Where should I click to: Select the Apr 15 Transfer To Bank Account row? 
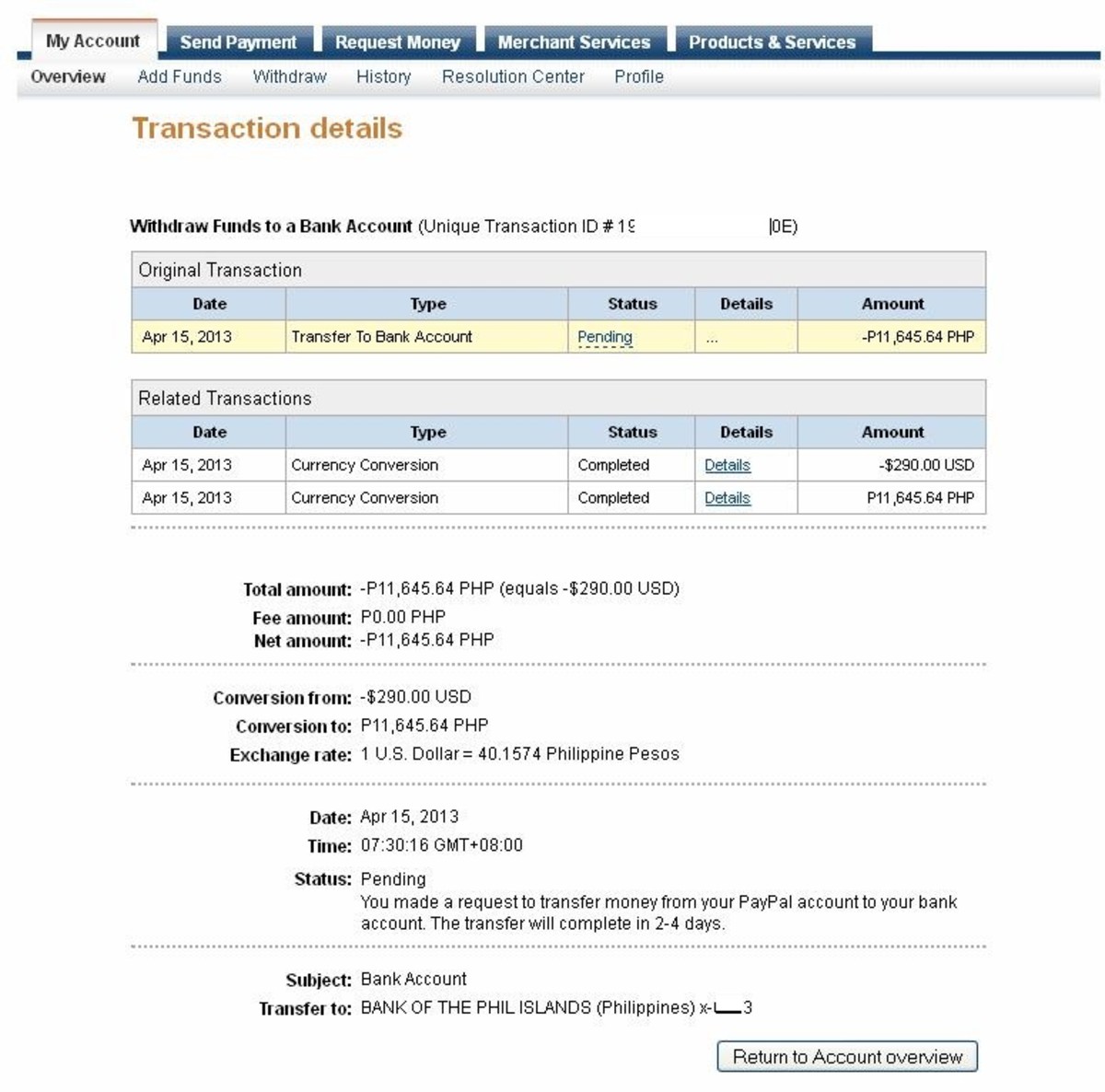pyautogui.click(x=380, y=337)
